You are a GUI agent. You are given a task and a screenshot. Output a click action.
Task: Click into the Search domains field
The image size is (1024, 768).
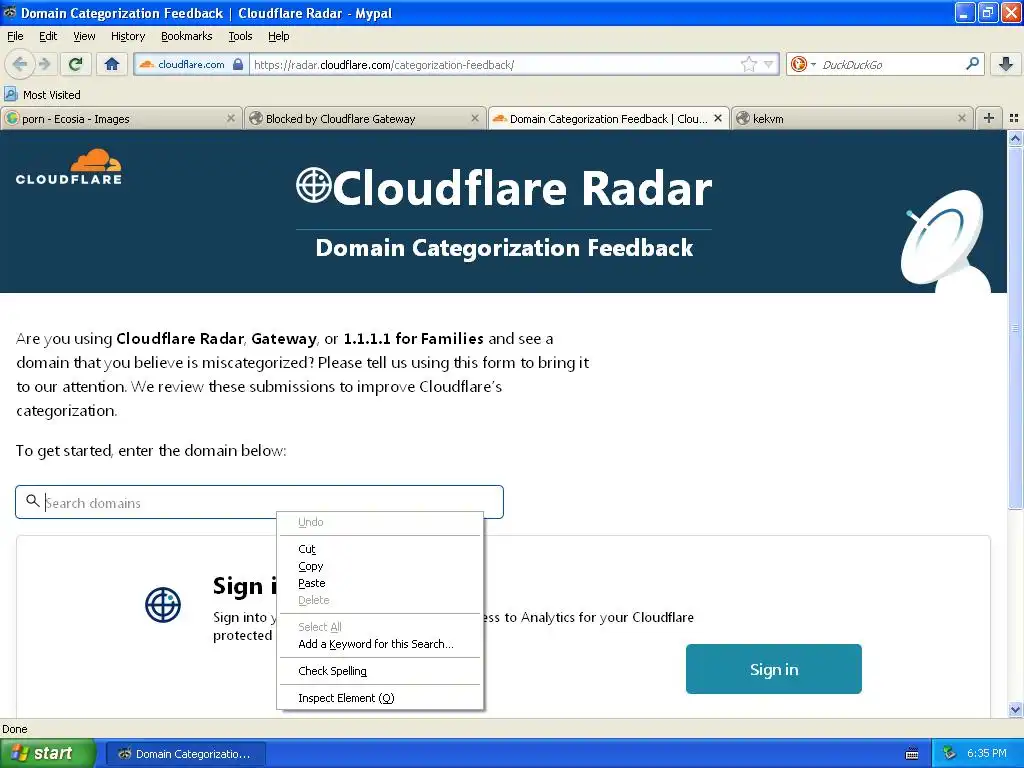[x=259, y=502]
